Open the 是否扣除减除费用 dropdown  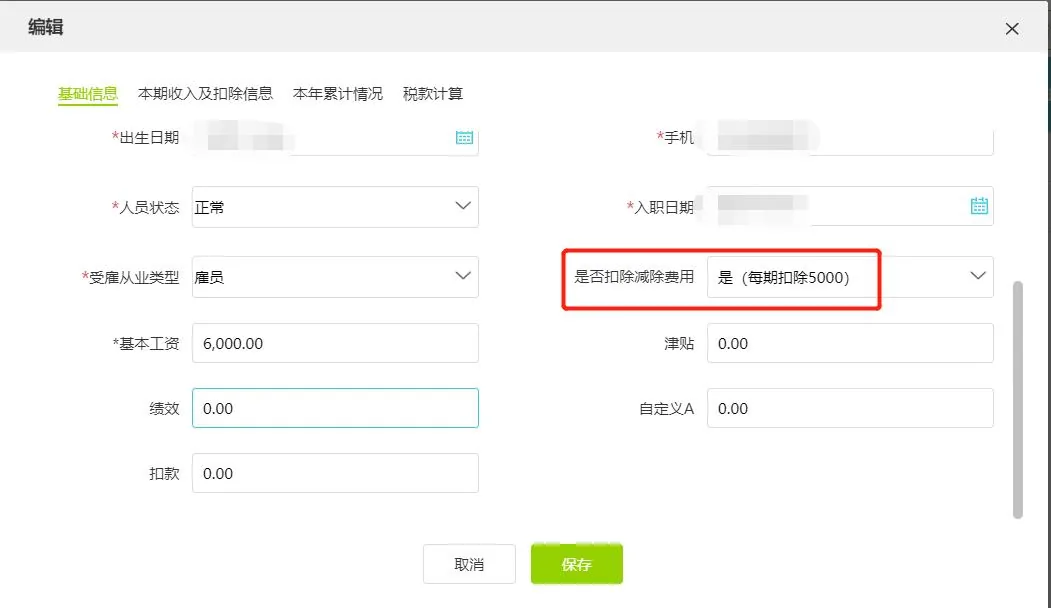tap(850, 277)
